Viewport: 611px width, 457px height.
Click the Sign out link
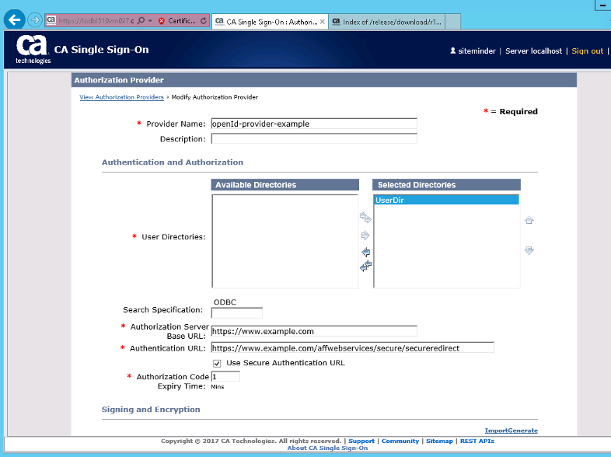pyautogui.click(x=587, y=51)
